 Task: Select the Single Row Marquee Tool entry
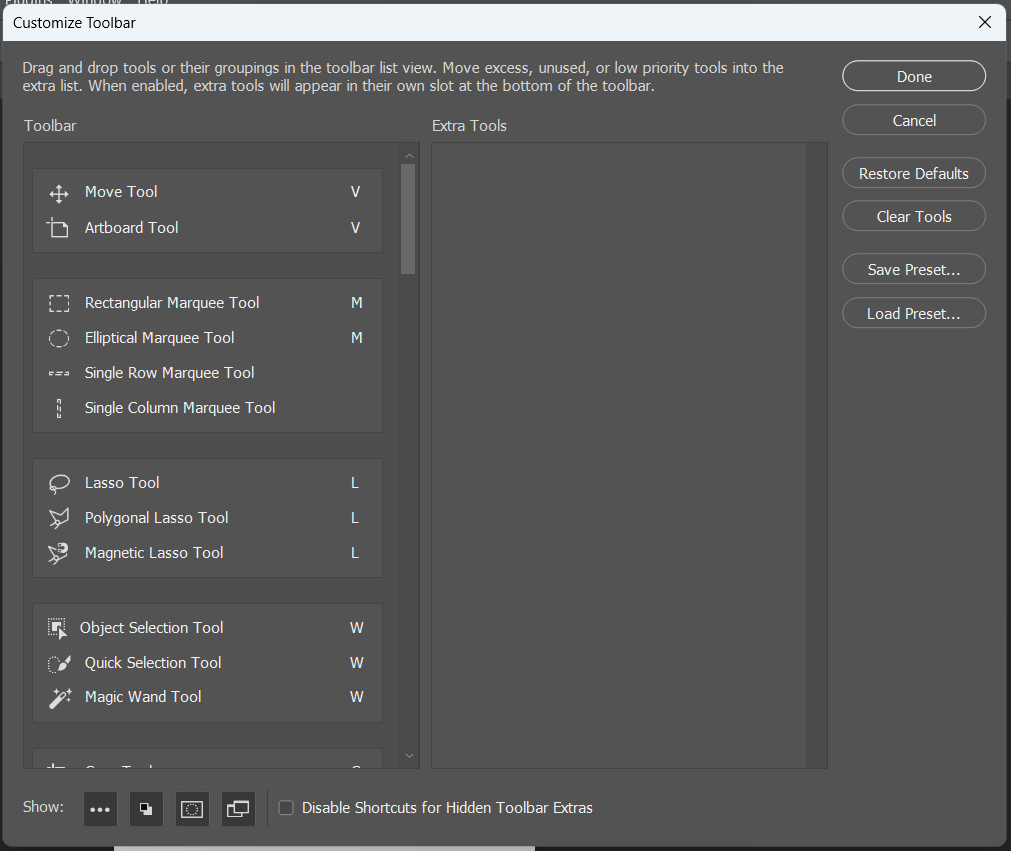[170, 373]
